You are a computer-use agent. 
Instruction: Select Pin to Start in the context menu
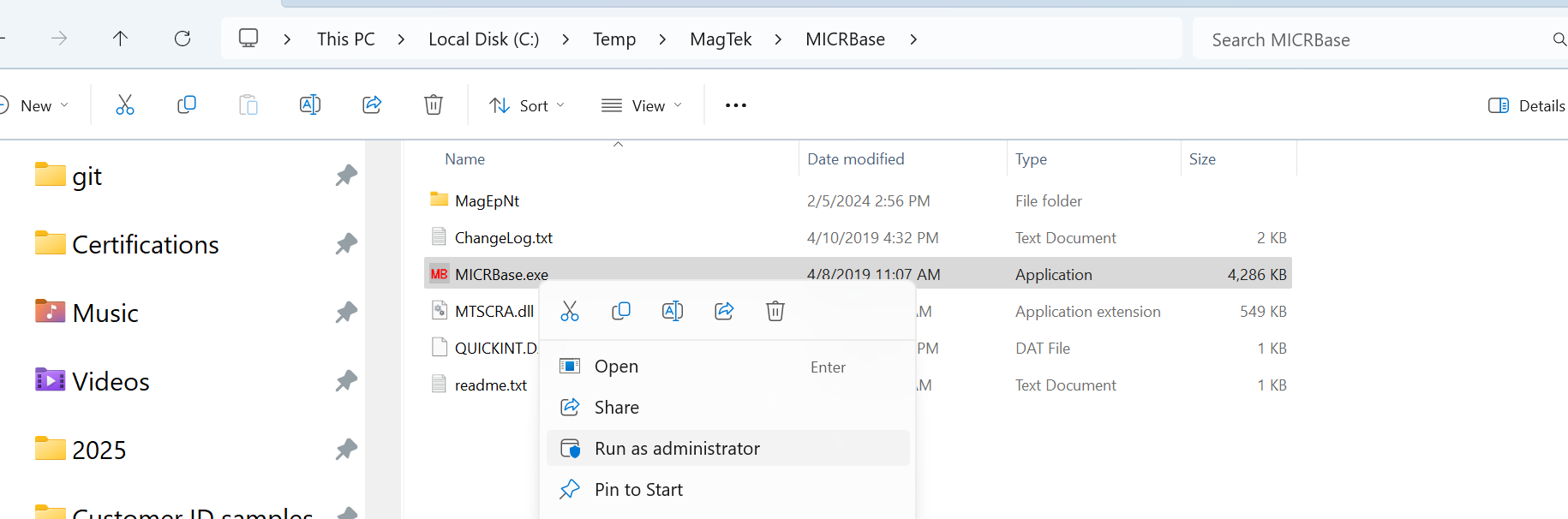(638, 490)
